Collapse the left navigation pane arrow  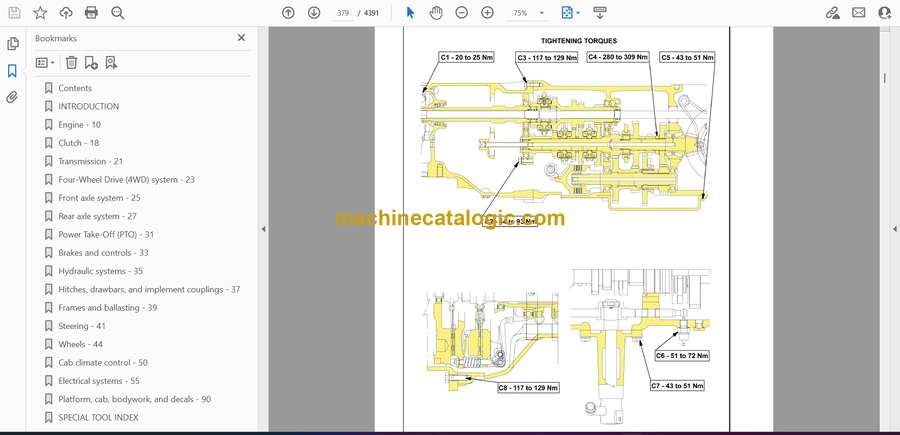coord(263,229)
